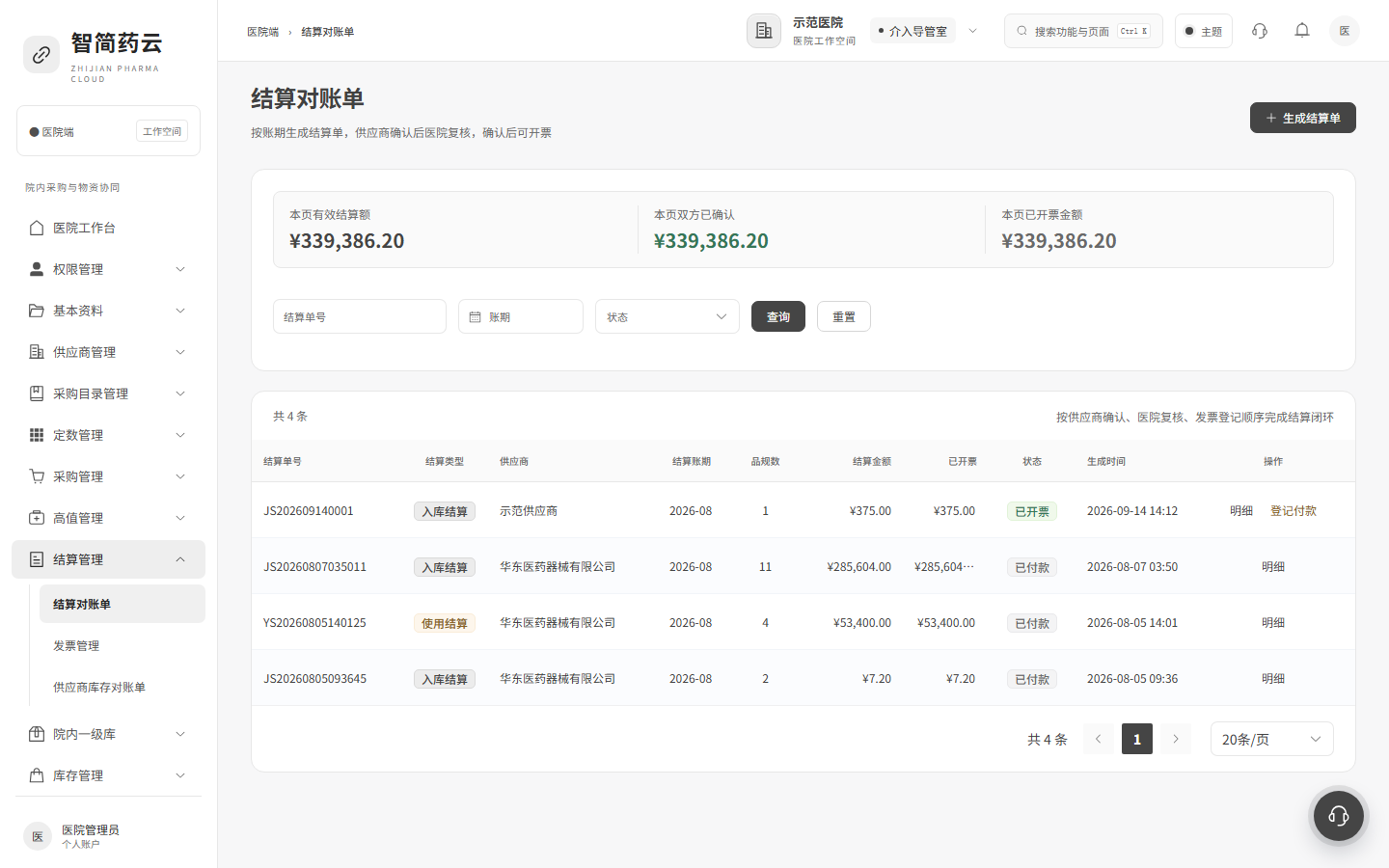Select page 1 in pagination
The height and width of the screenshot is (868, 1389).
click(x=1137, y=739)
